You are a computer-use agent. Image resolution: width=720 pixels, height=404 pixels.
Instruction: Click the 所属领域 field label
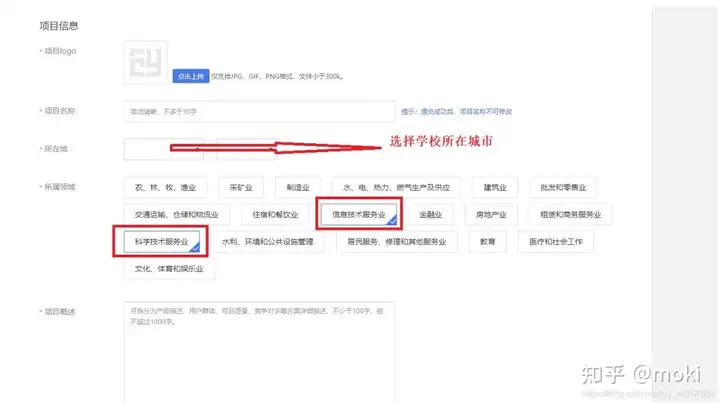(60, 187)
